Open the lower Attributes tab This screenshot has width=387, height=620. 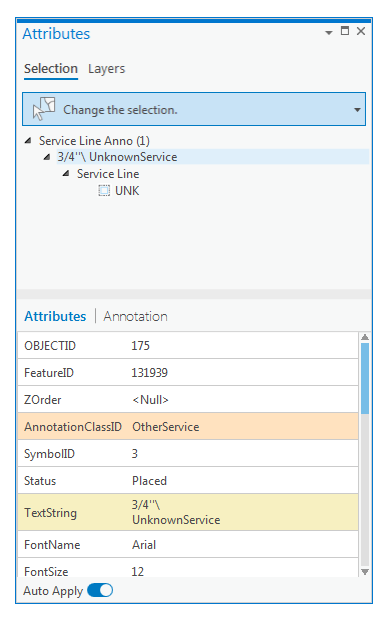(x=55, y=316)
